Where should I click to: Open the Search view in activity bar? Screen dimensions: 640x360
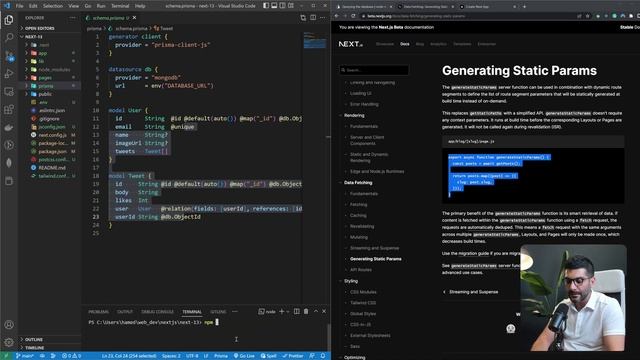click(9, 37)
